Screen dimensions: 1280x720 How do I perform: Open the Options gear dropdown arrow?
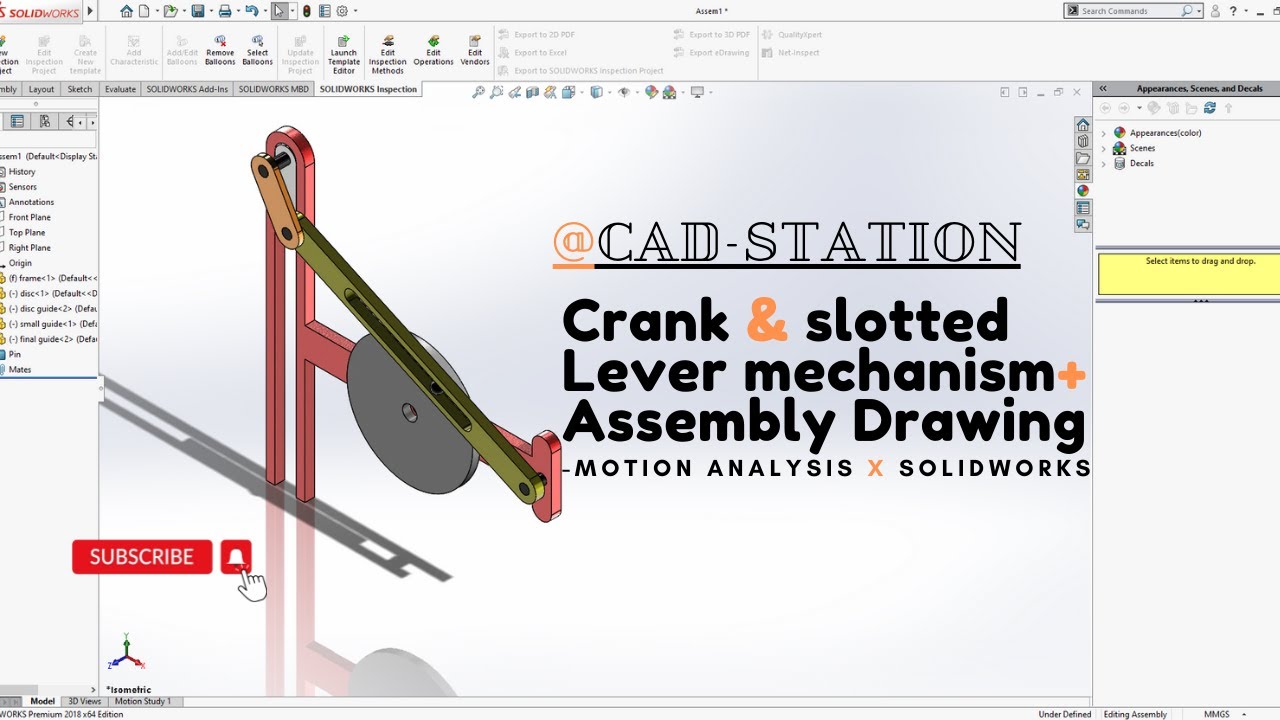[x=354, y=11]
